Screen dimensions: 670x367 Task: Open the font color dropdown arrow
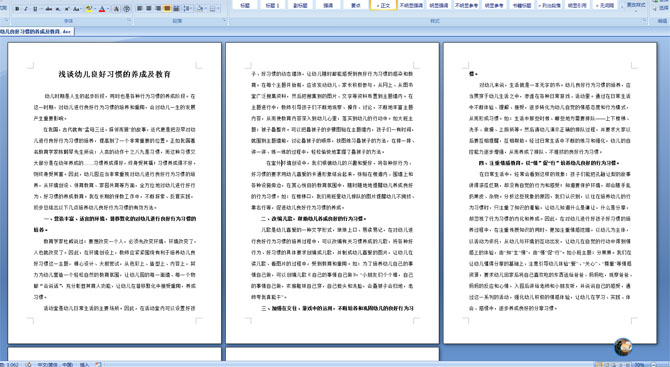pyautogui.click(x=108, y=9)
